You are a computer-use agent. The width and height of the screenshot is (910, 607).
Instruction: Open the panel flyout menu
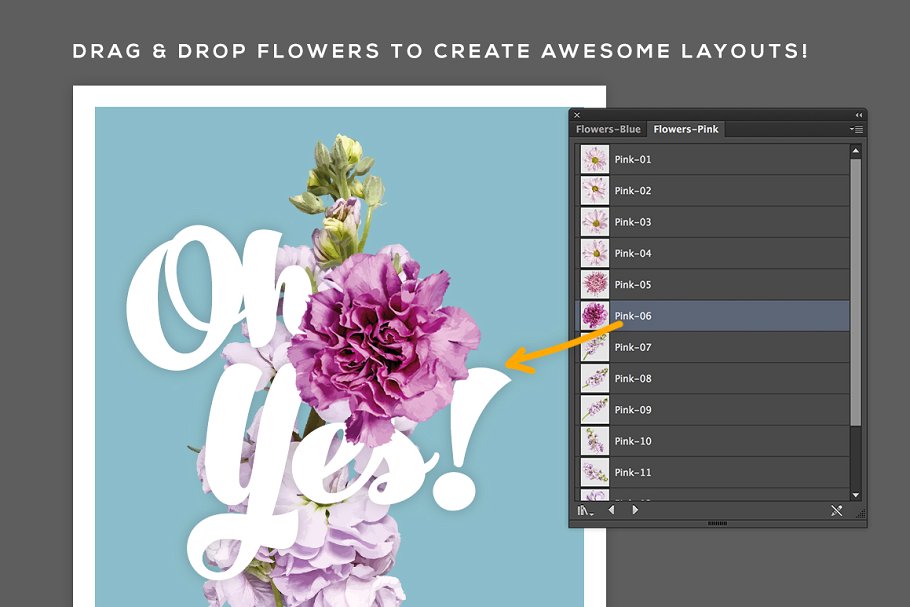click(x=856, y=129)
